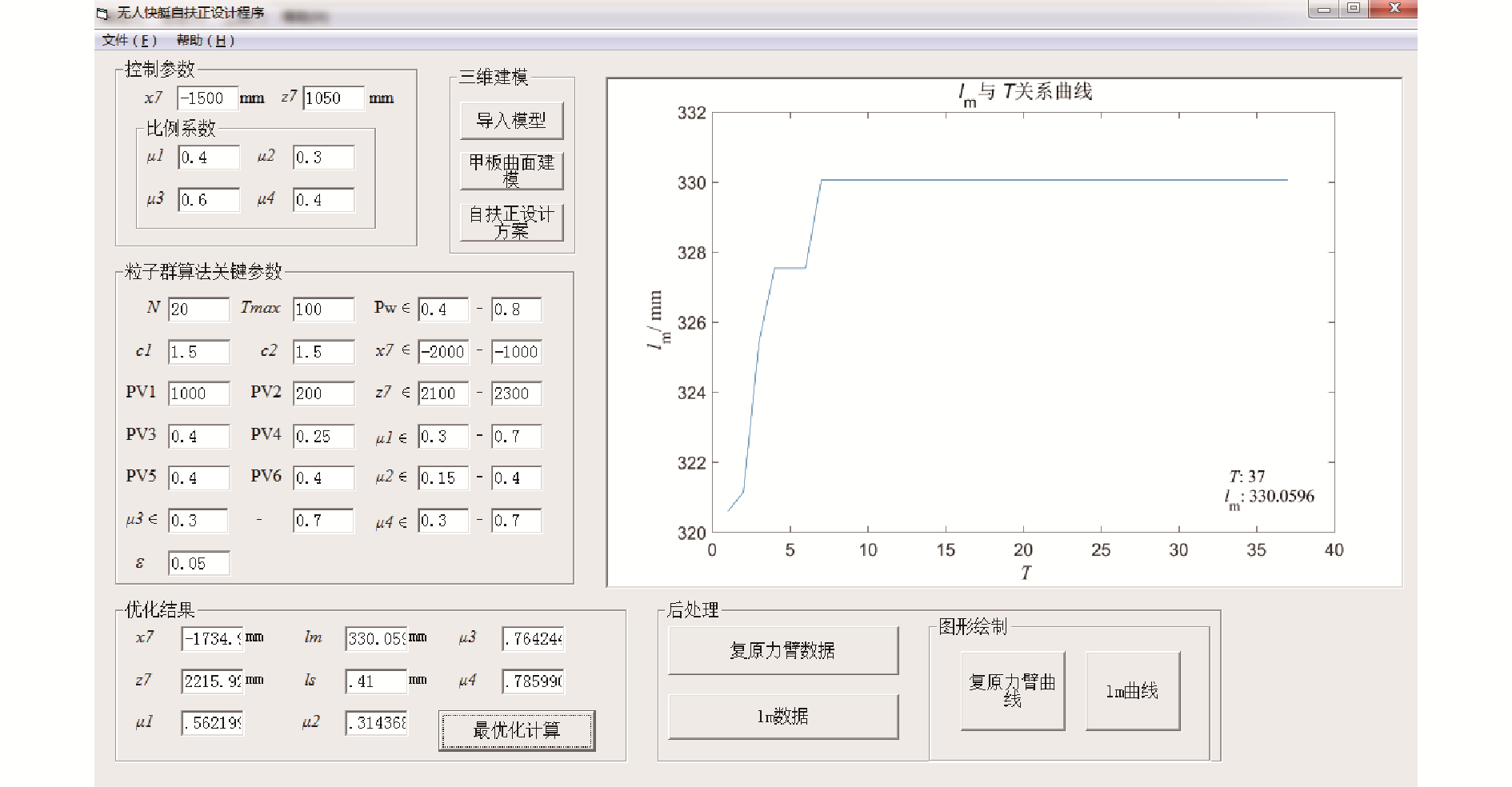Click the lm optimization result field
Viewport: 1512px width, 787px height.
click(376, 639)
